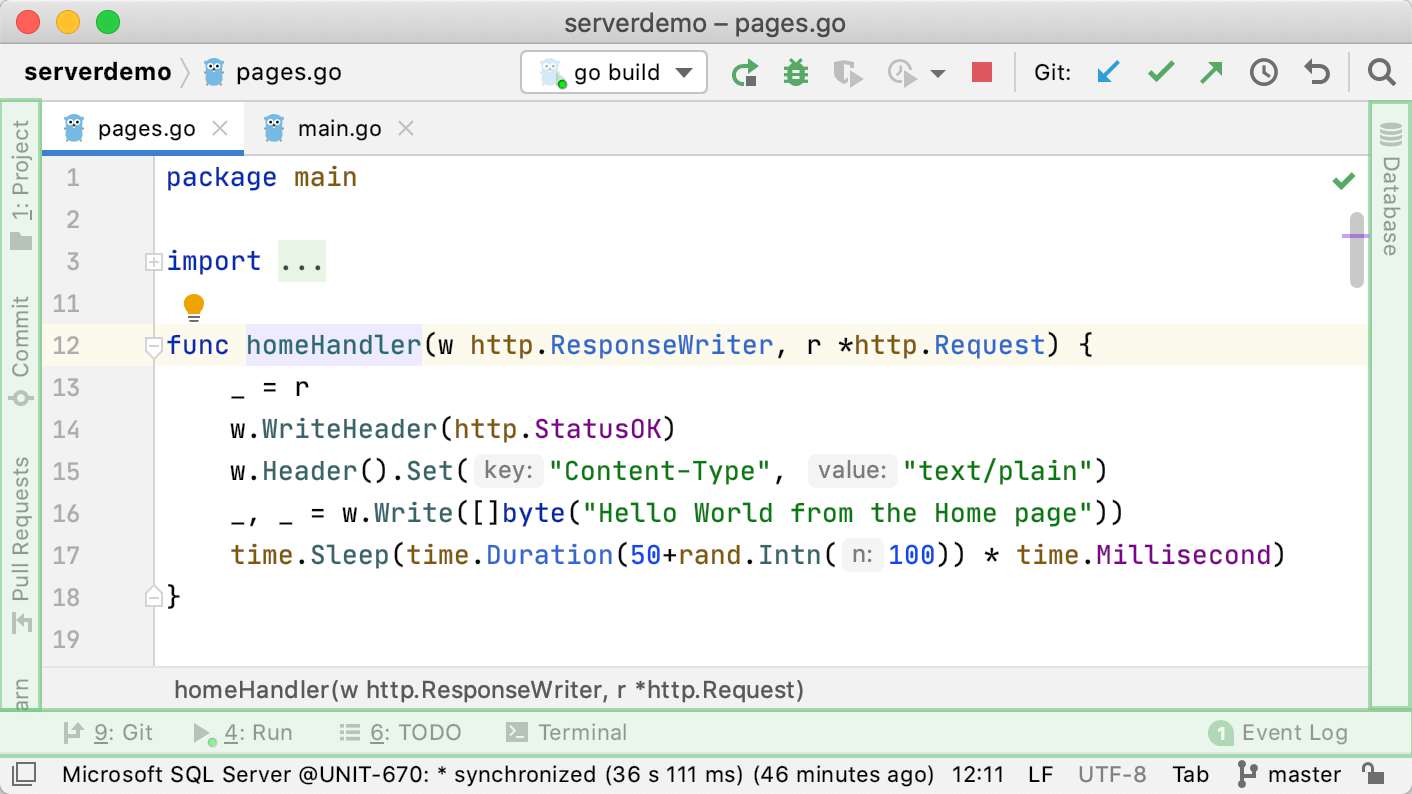Click the green Rerun icon in toolbar
Screen dimensions: 1412x794
pos(744,73)
